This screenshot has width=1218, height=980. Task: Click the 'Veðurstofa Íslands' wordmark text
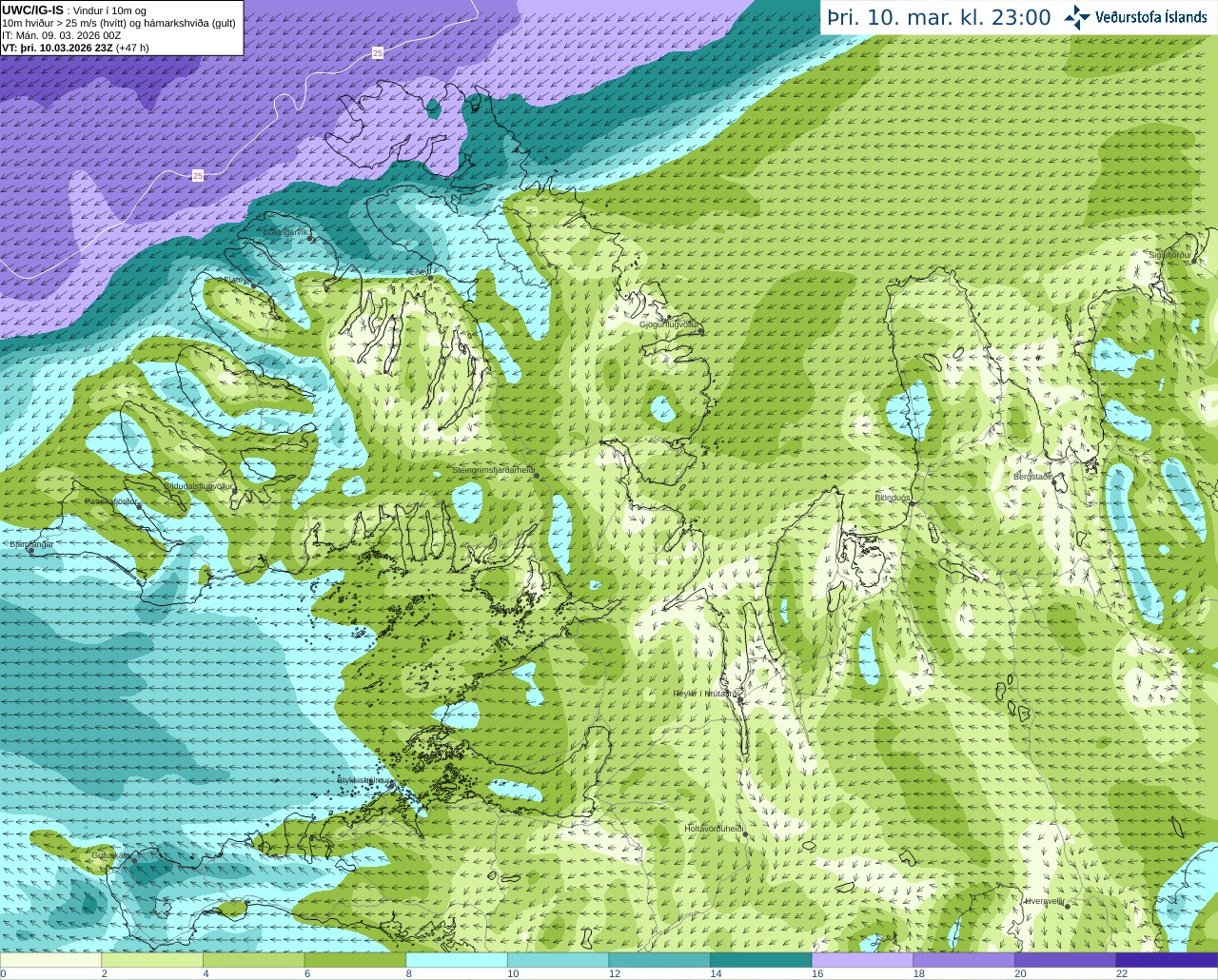(x=1150, y=17)
